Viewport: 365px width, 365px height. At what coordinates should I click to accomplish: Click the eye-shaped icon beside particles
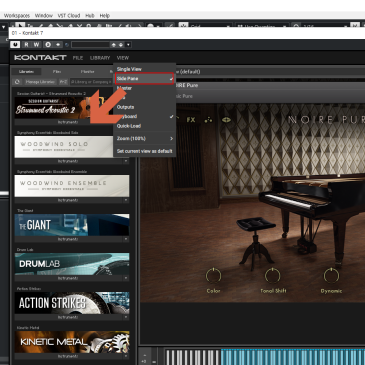[x=226, y=120]
